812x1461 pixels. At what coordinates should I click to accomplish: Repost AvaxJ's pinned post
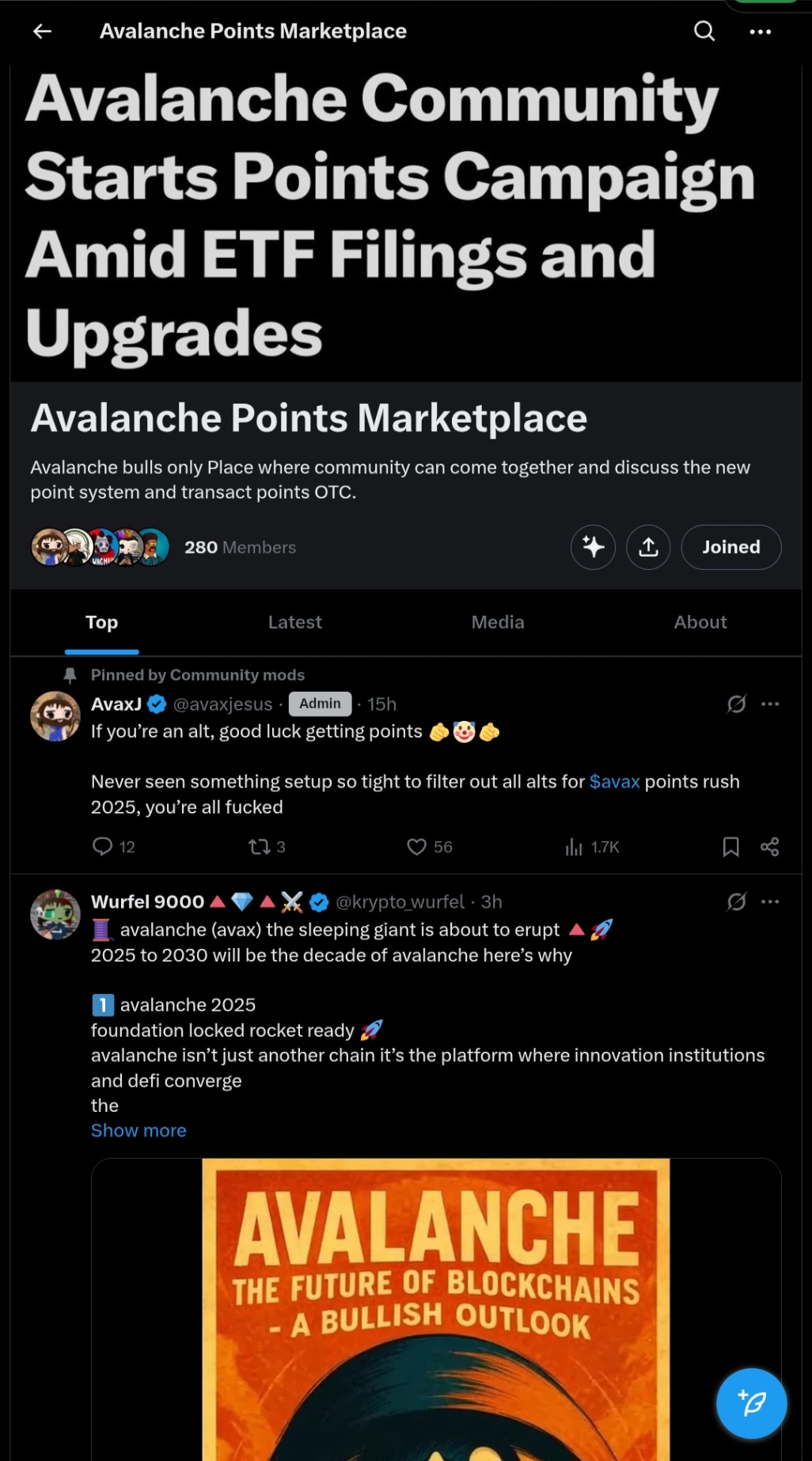(260, 847)
